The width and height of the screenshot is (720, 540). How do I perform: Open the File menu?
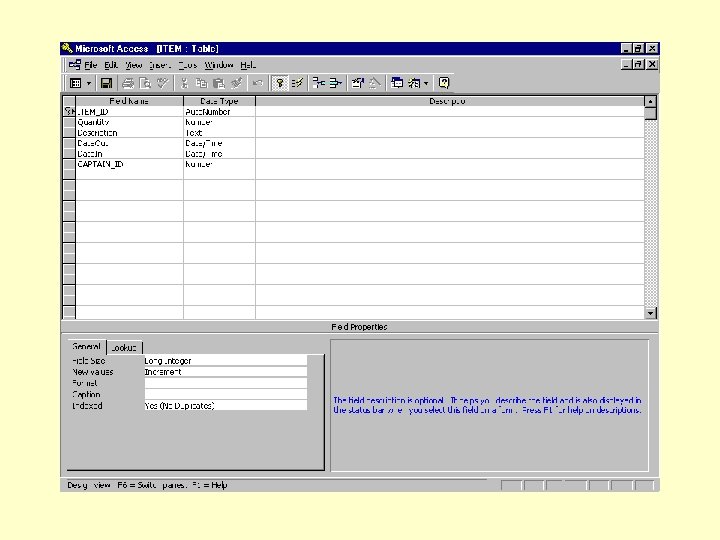(x=90, y=65)
